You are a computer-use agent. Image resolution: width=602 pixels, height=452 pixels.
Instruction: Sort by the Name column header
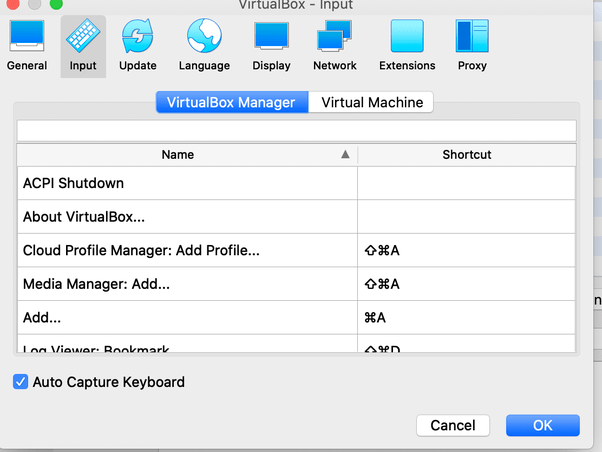pos(187,155)
